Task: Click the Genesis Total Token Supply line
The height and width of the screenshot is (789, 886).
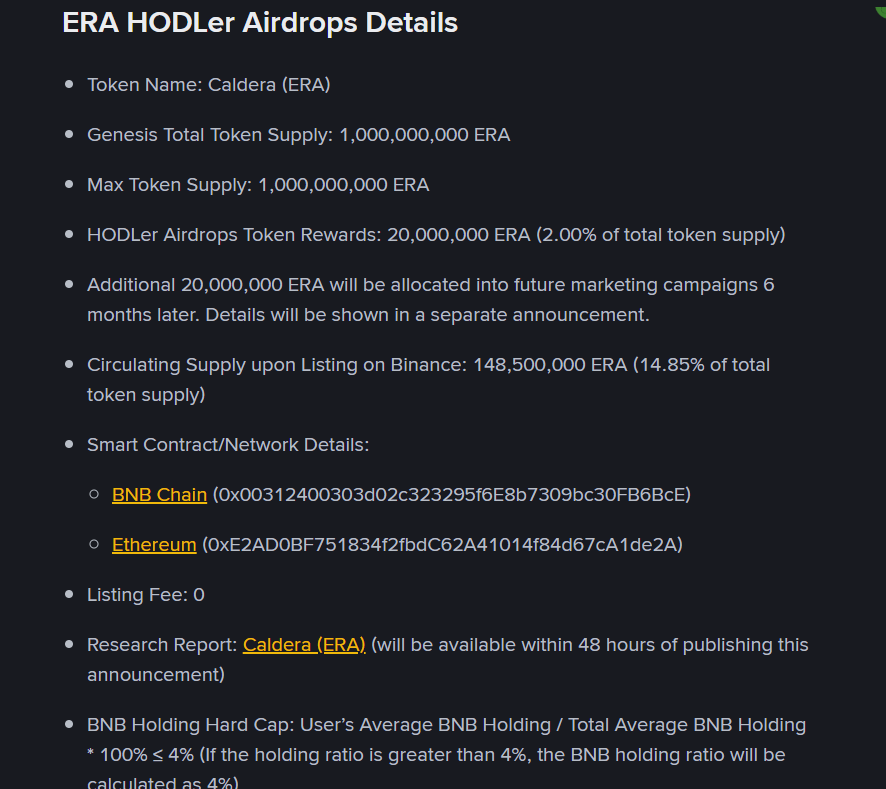Action: tap(298, 135)
